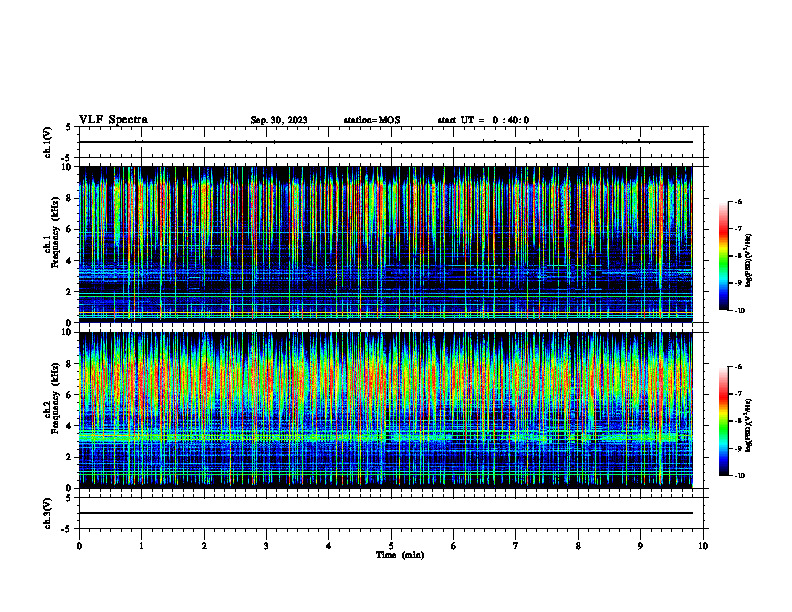Click the '-6' label on ch.1 colorbar
792x612 pixels.
click(738, 201)
